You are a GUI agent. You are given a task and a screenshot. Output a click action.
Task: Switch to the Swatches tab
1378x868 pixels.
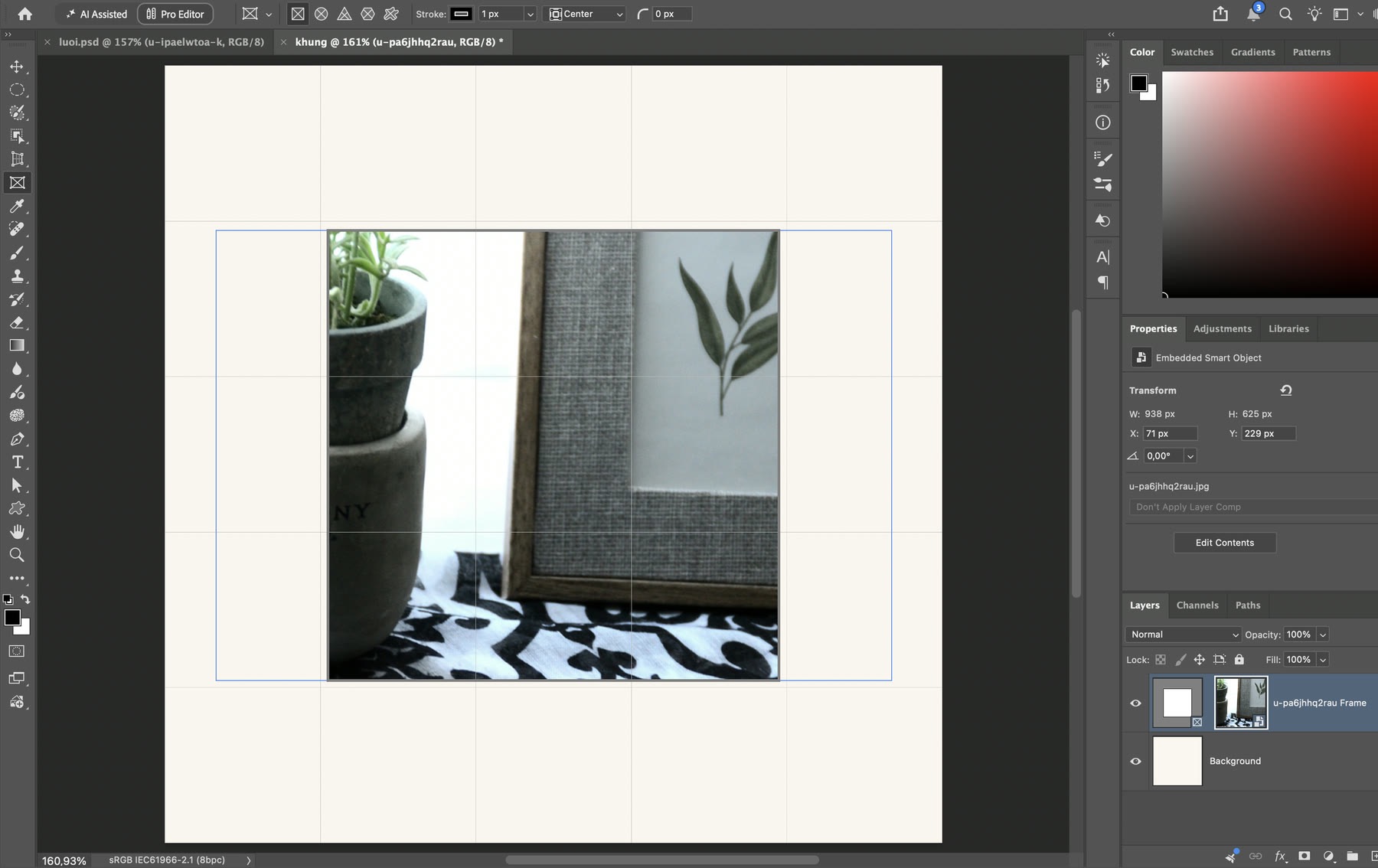[x=1192, y=52]
